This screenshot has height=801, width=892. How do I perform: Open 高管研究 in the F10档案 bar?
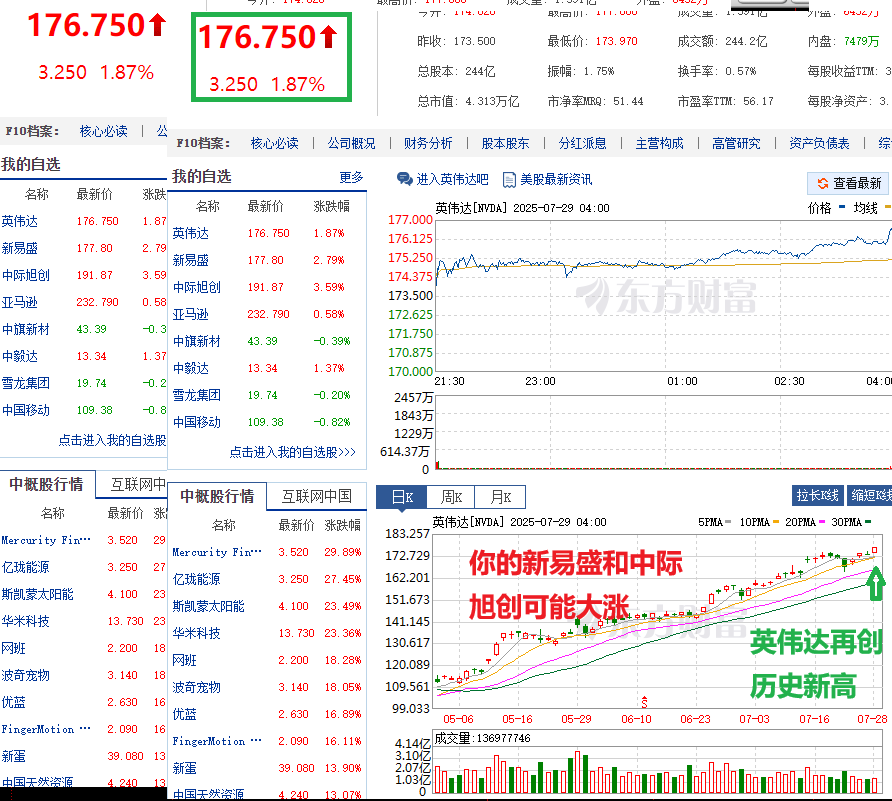[x=736, y=143]
